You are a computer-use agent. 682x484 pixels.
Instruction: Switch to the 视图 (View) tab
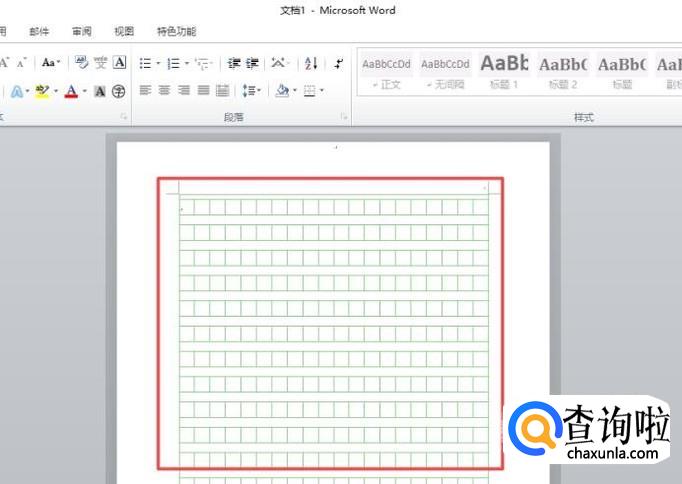124,31
